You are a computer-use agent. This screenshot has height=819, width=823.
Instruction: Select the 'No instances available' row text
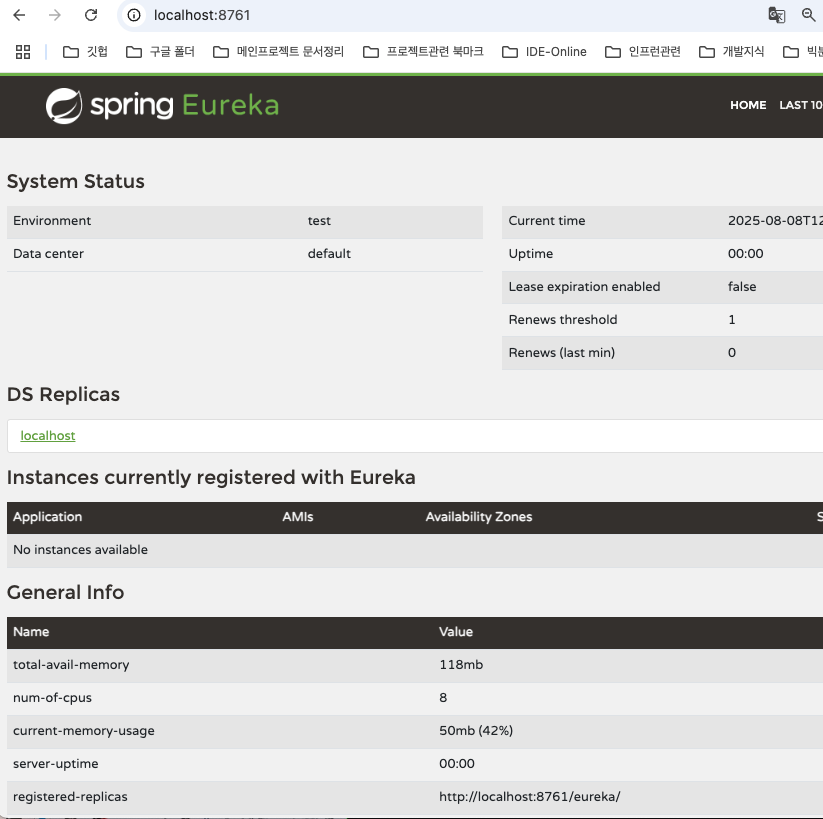(x=80, y=550)
